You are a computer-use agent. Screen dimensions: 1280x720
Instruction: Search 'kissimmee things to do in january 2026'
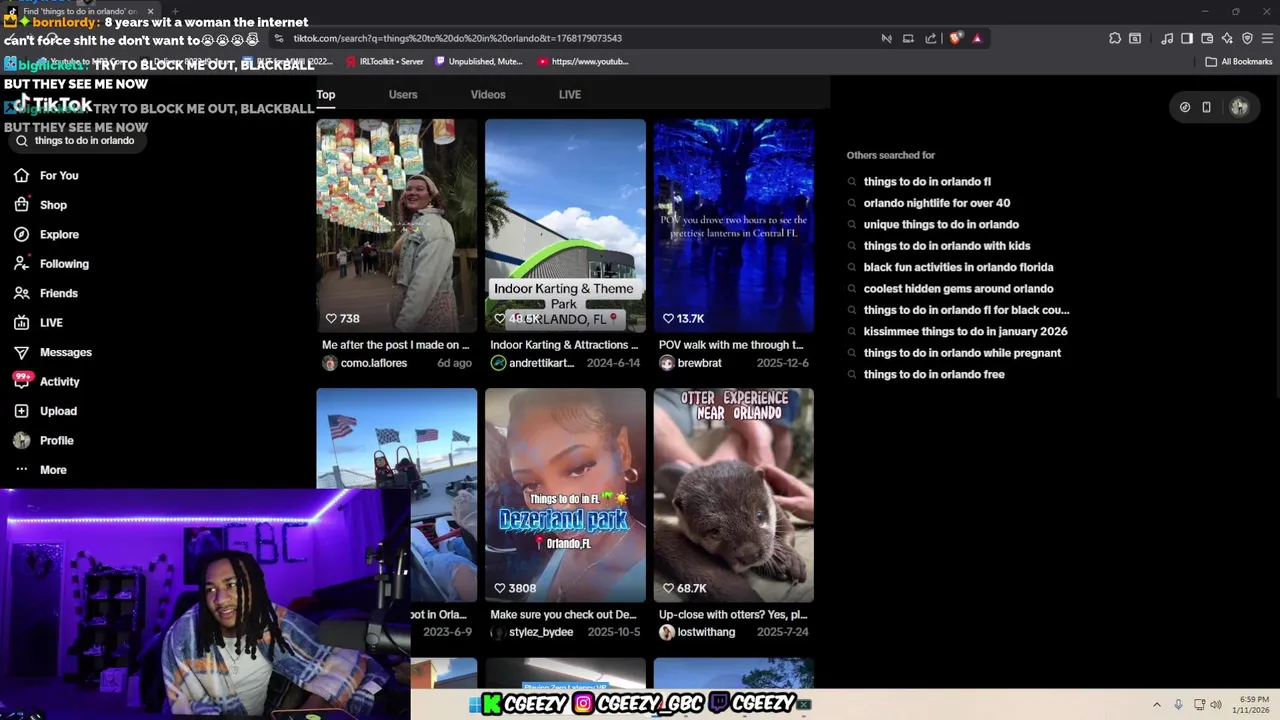[x=965, y=331]
